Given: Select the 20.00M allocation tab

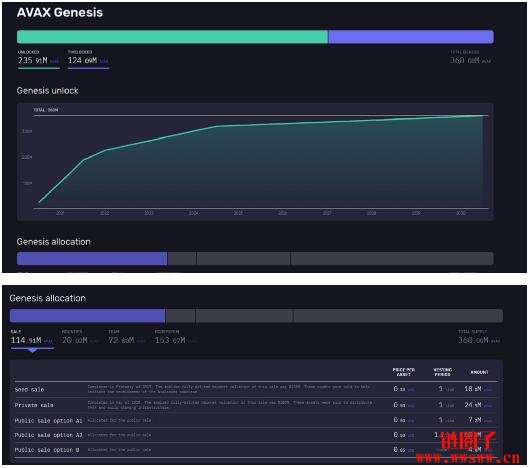Looking at the screenshot, I should [80, 338].
